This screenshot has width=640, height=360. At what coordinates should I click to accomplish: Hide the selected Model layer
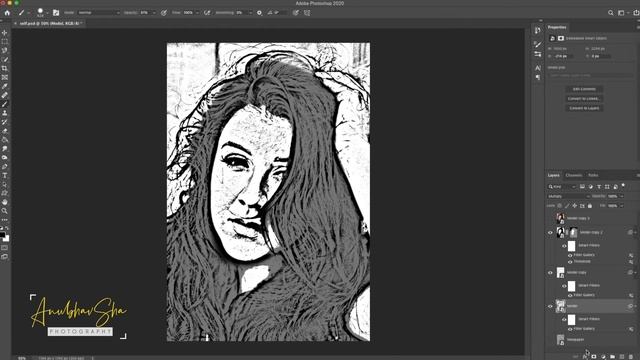[x=550, y=306]
